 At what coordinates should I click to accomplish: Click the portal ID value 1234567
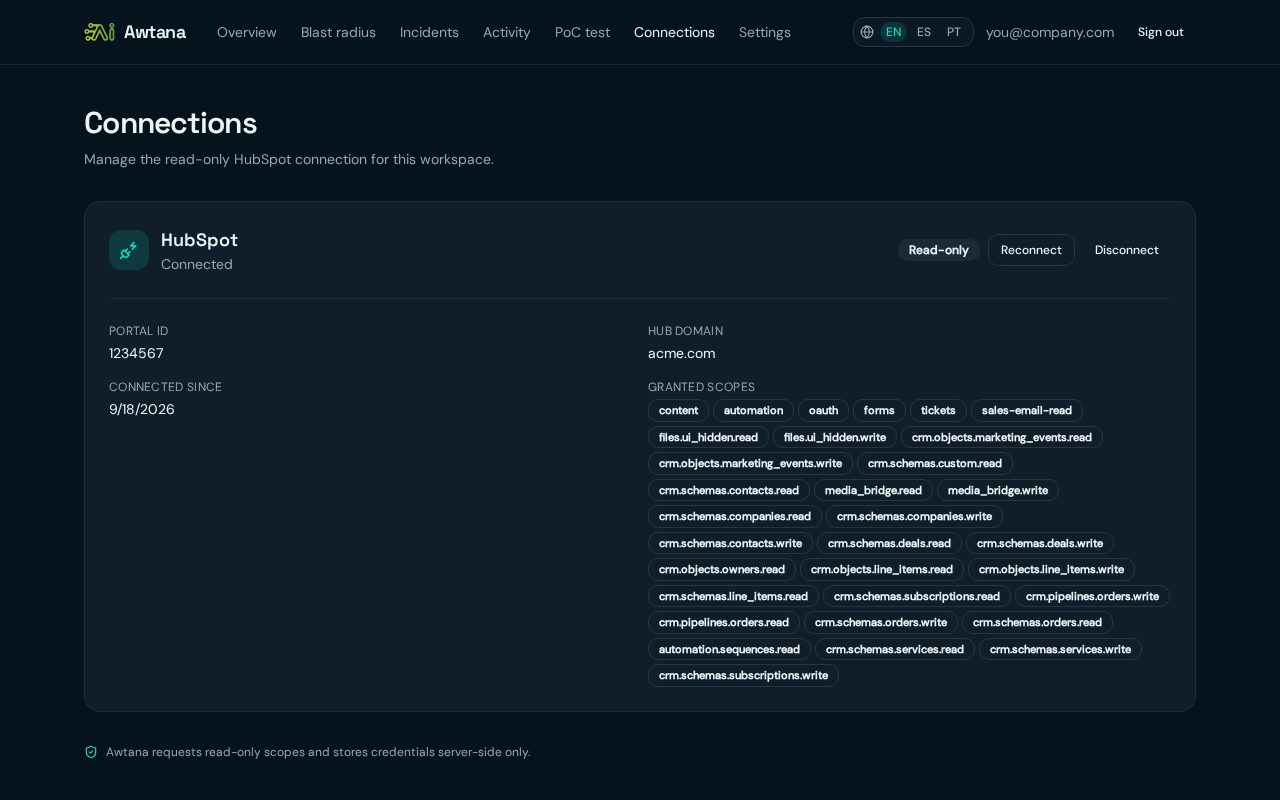136,353
